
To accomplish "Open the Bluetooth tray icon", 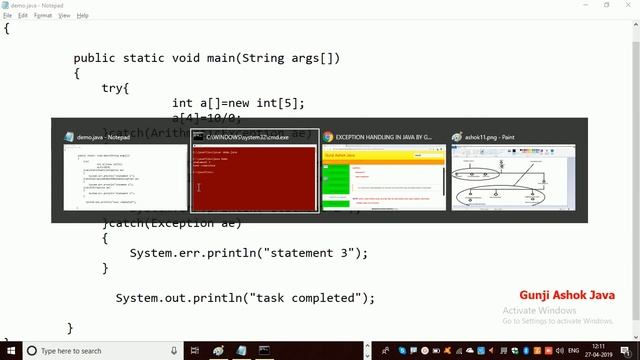I will click(x=526, y=351).
